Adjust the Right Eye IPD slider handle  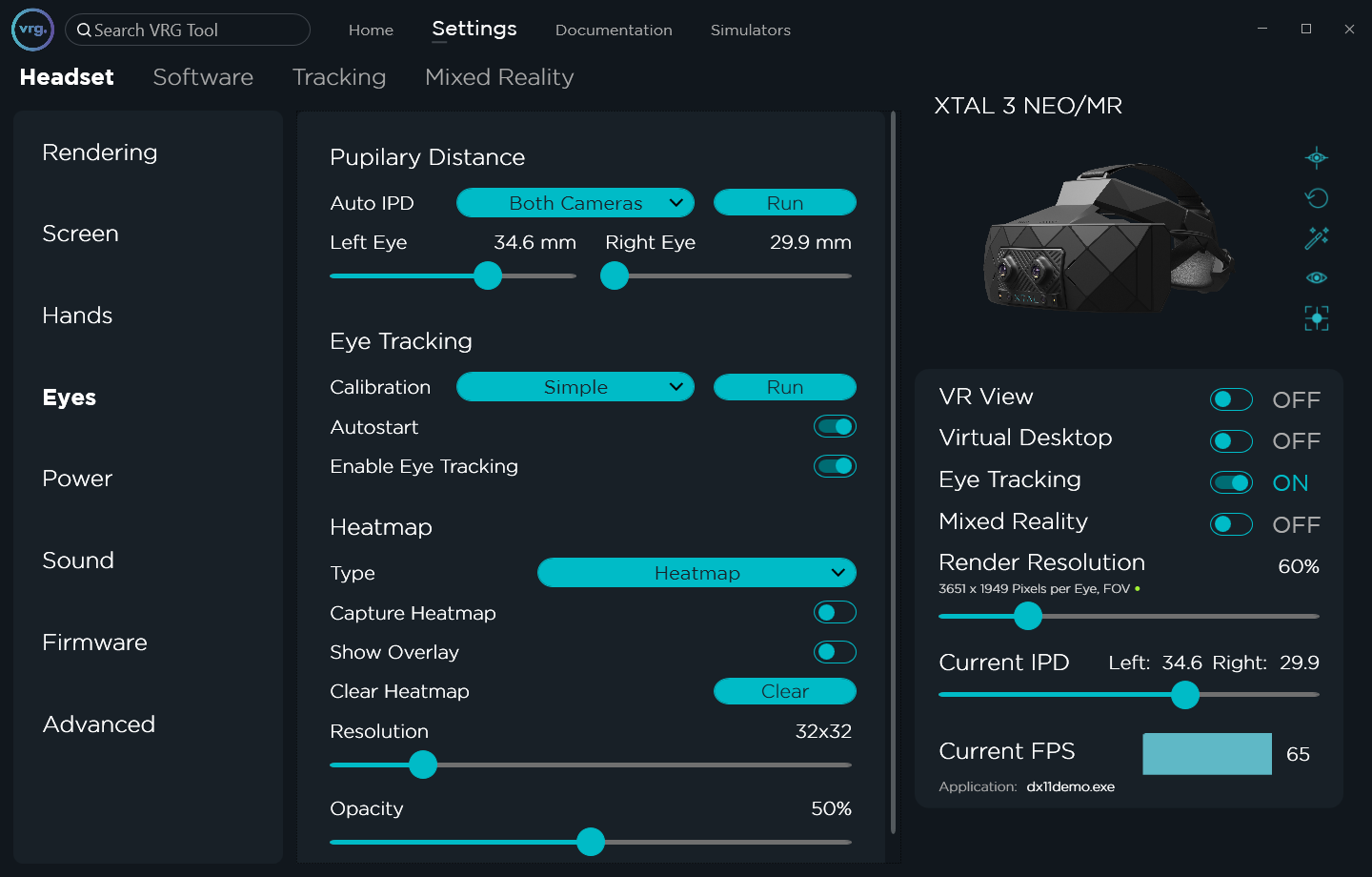click(615, 275)
